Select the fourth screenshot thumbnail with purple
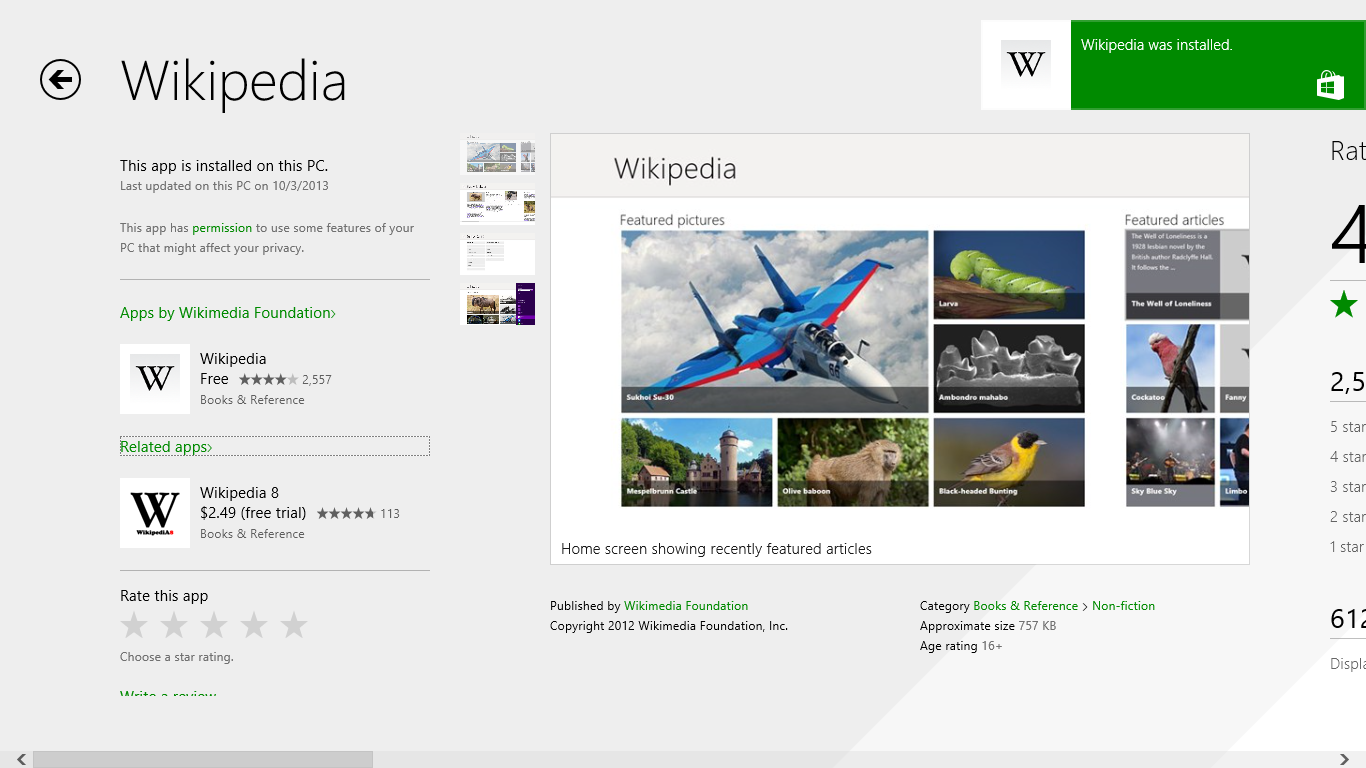The width and height of the screenshot is (1366, 768). [x=497, y=304]
